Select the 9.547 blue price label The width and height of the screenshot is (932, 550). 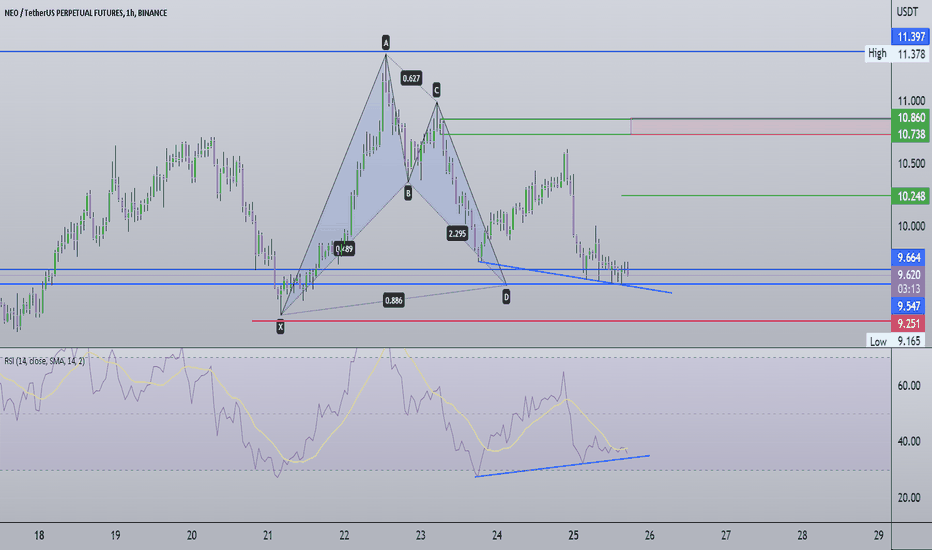(x=909, y=306)
